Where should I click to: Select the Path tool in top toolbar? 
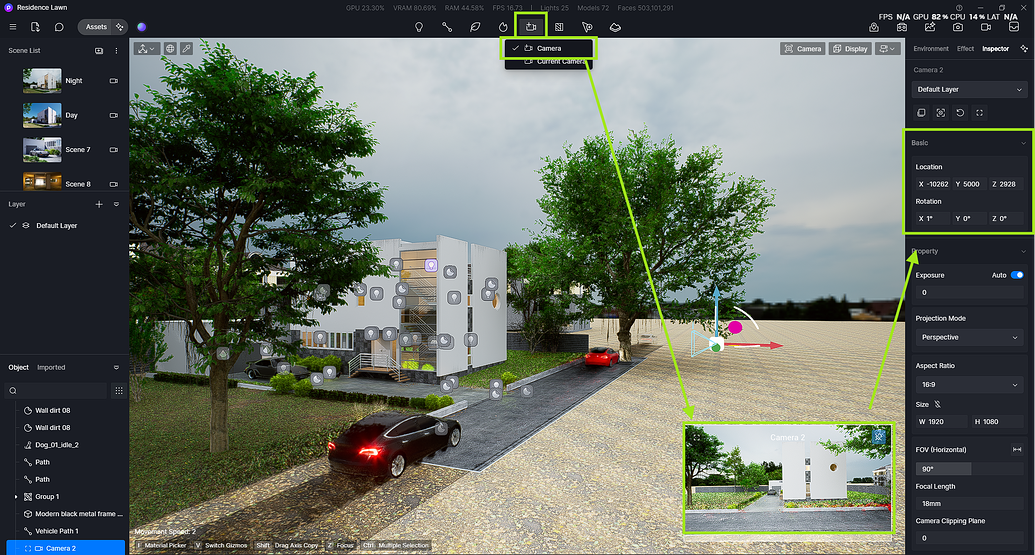pyautogui.click(x=447, y=27)
